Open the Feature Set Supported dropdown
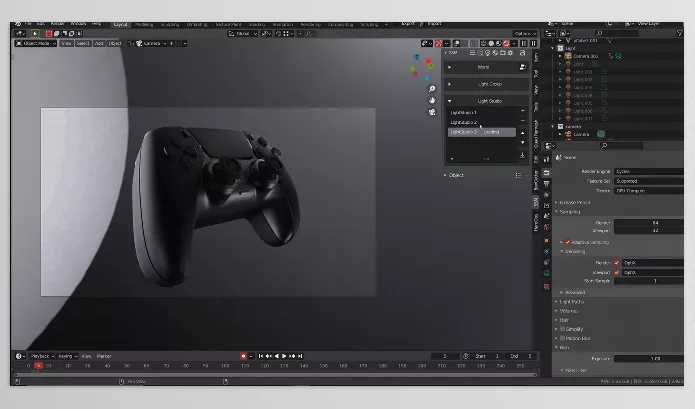 [648, 181]
